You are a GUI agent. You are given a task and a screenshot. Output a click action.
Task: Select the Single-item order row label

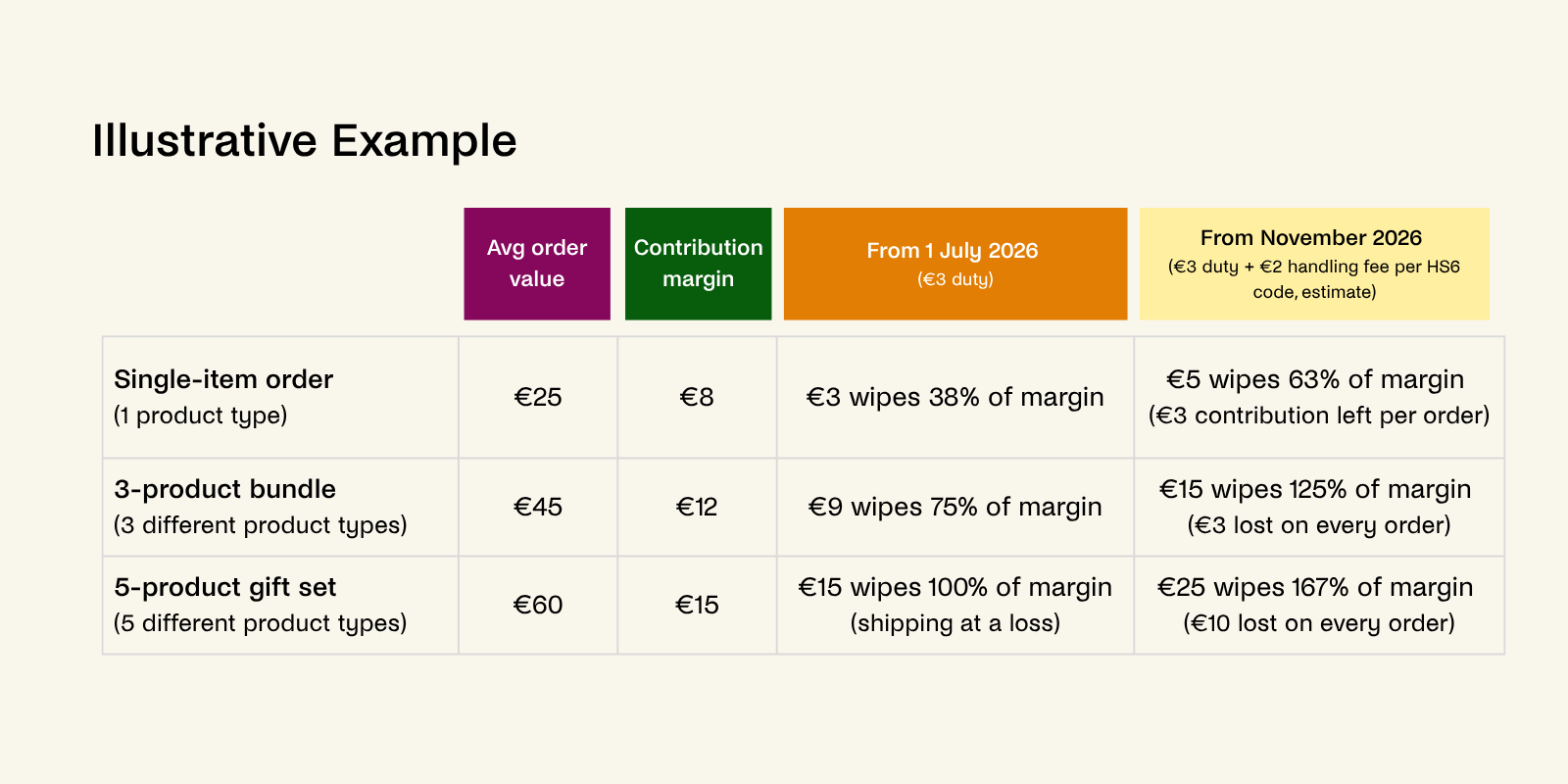[x=280, y=397]
